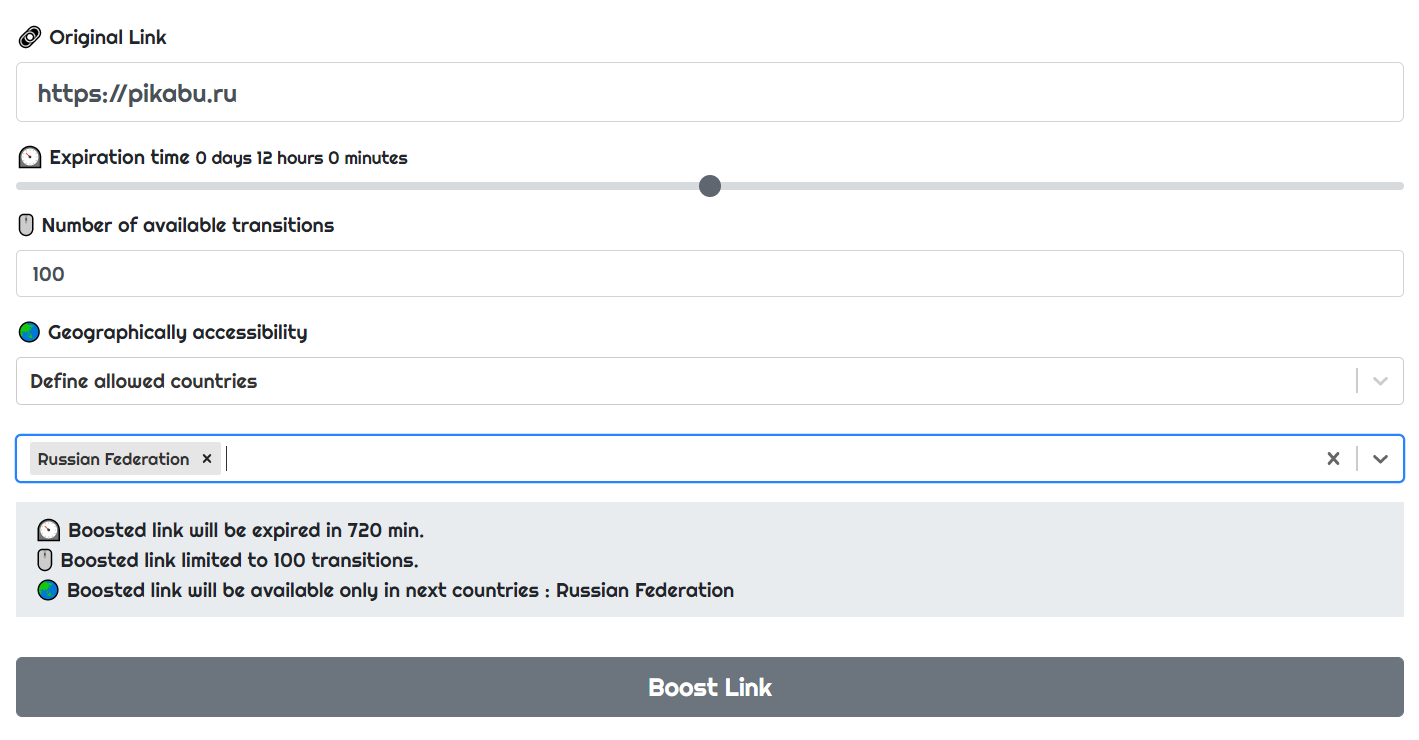Click the mouse icon beside the transitions summary line
The height and width of the screenshot is (740, 1419).
click(47, 560)
